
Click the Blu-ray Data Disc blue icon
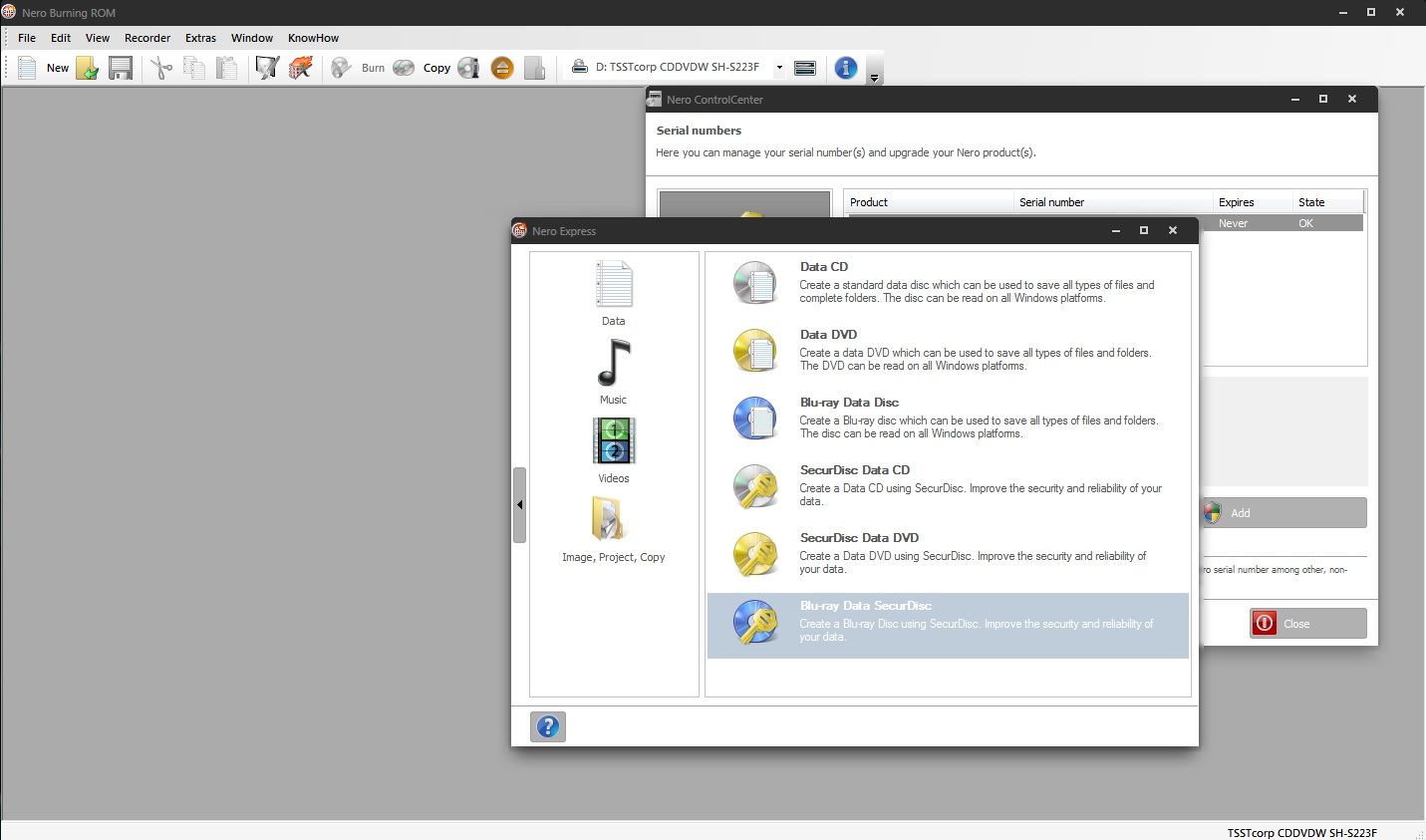(x=755, y=419)
